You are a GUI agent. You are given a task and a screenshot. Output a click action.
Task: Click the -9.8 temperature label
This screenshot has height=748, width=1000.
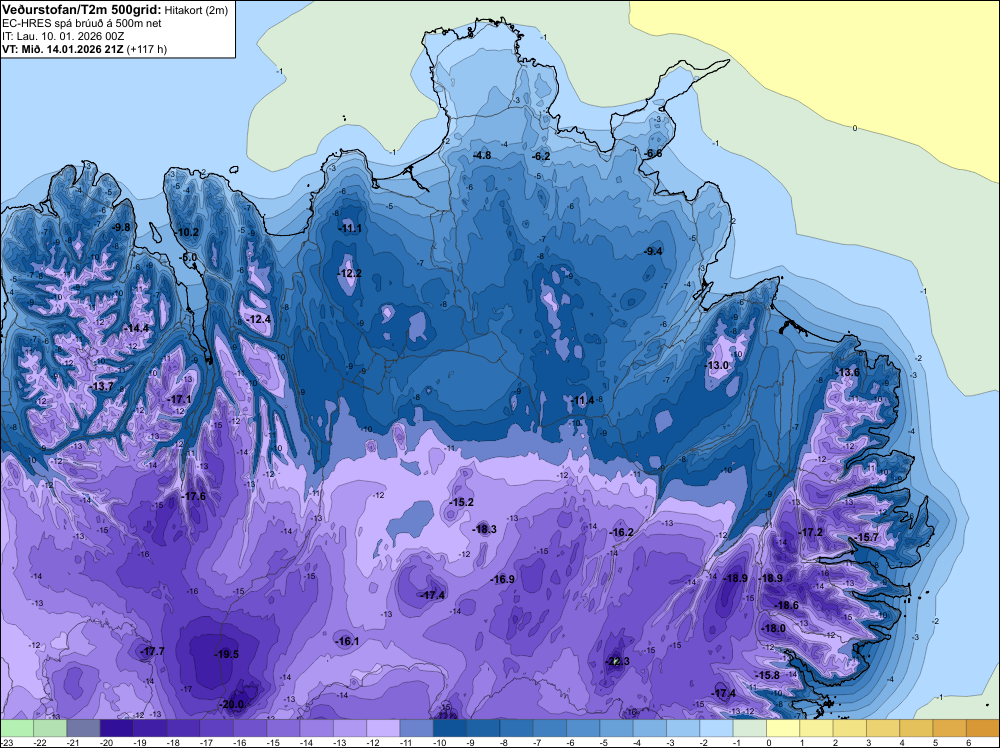coord(121,227)
